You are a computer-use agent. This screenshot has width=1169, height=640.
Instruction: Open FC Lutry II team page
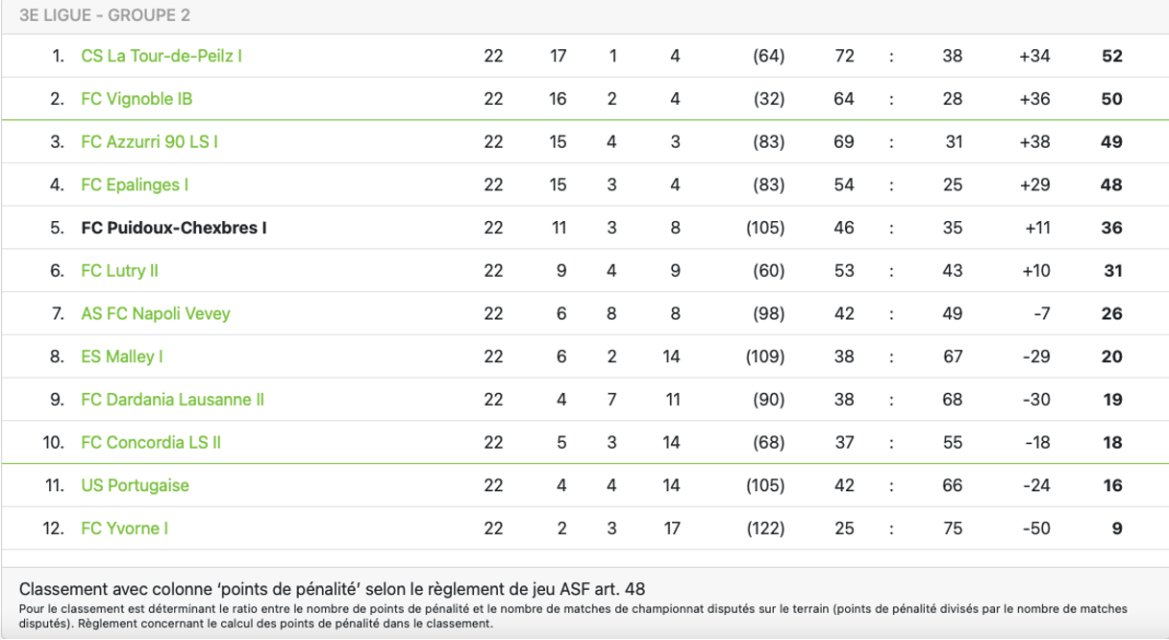pyautogui.click(x=119, y=271)
